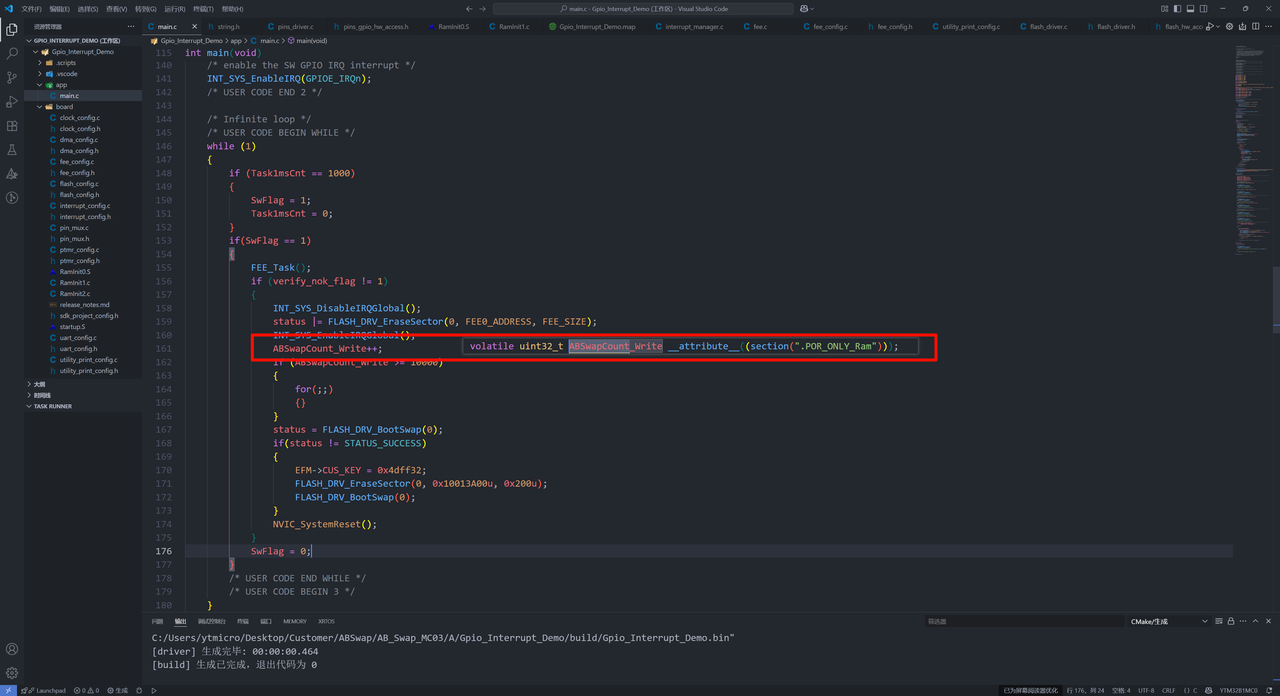Open the Extensions view in activity bar
Image resolution: width=1280 pixels, height=696 pixels.
pyautogui.click(x=12, y=126)
